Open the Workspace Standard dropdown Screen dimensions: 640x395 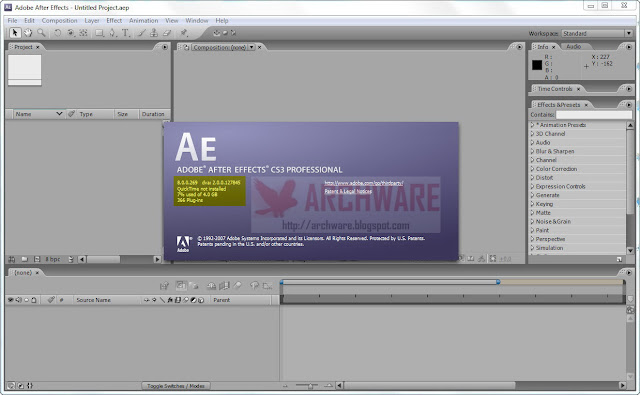tap(597, 33)
